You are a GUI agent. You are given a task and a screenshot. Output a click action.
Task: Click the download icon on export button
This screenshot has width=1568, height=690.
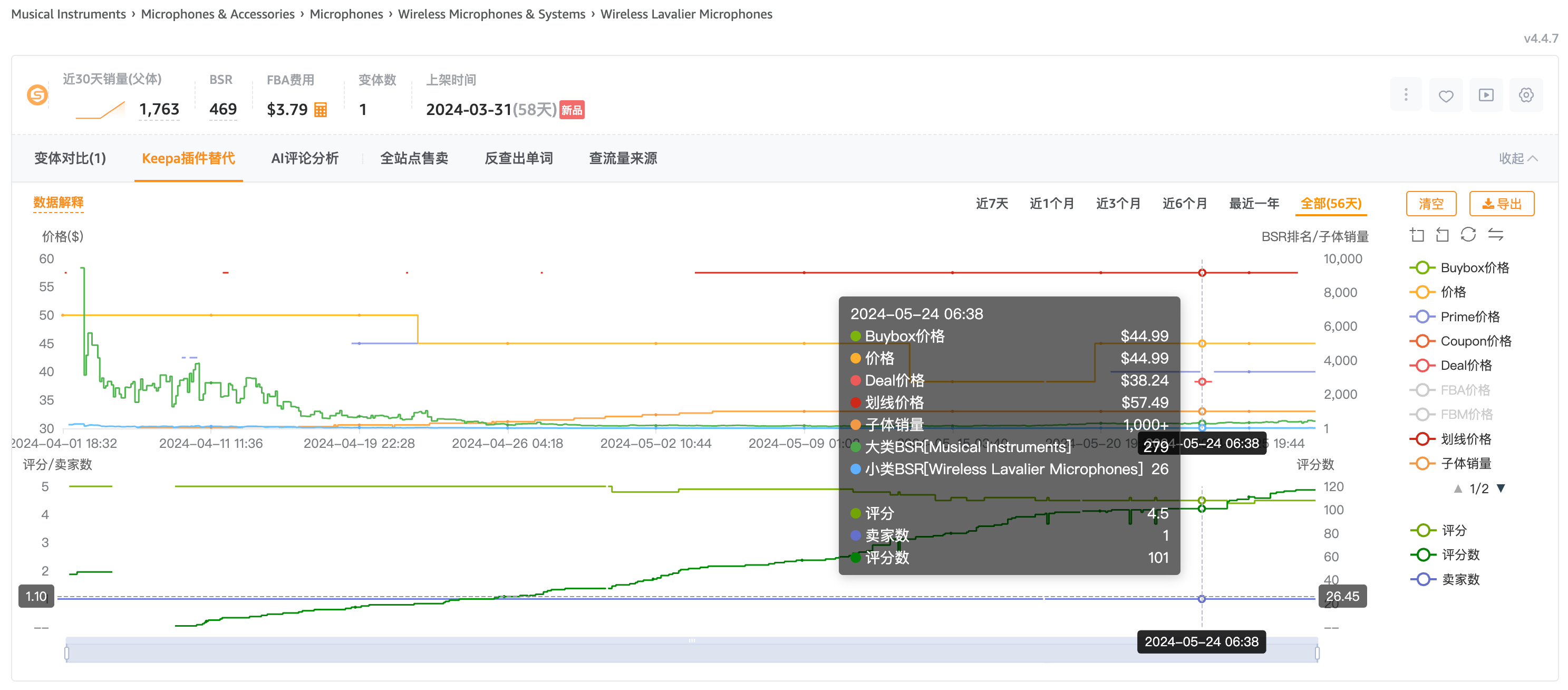(1488, 204)
